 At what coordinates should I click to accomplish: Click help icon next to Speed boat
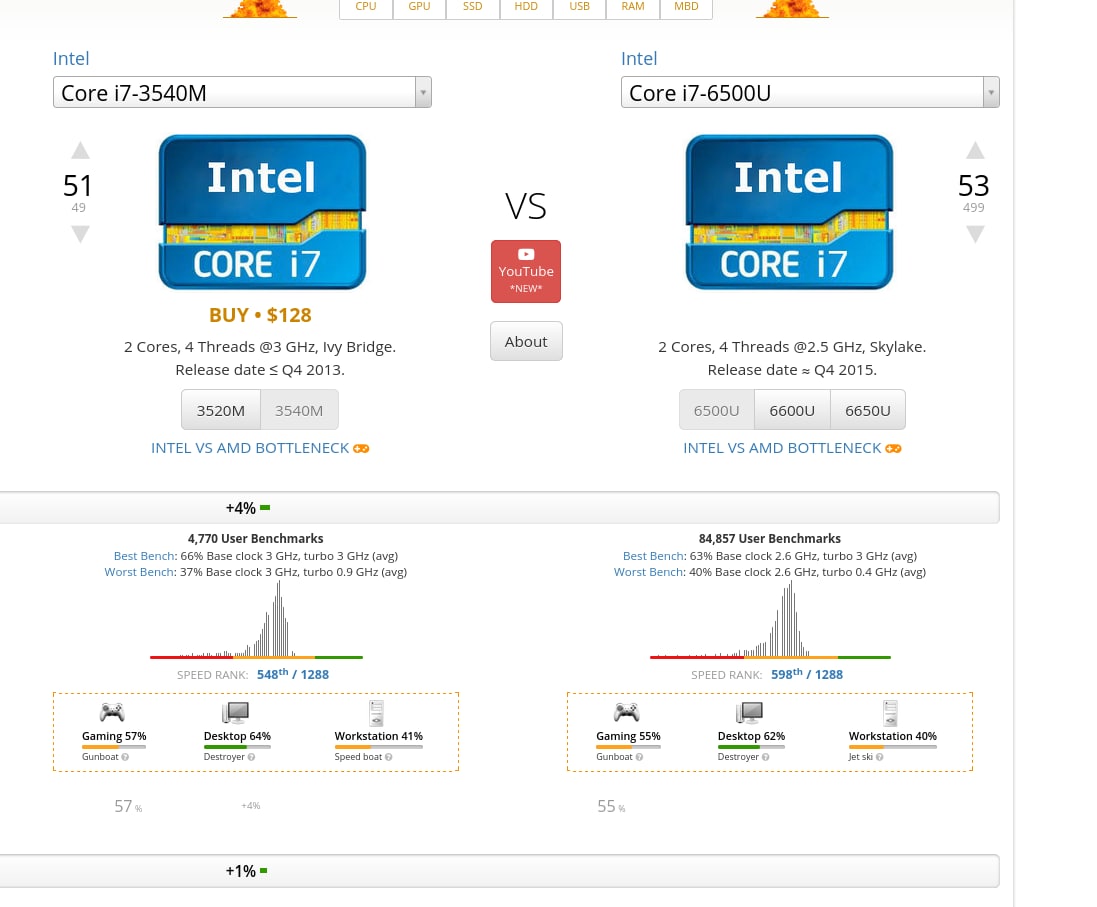(388, 757)
